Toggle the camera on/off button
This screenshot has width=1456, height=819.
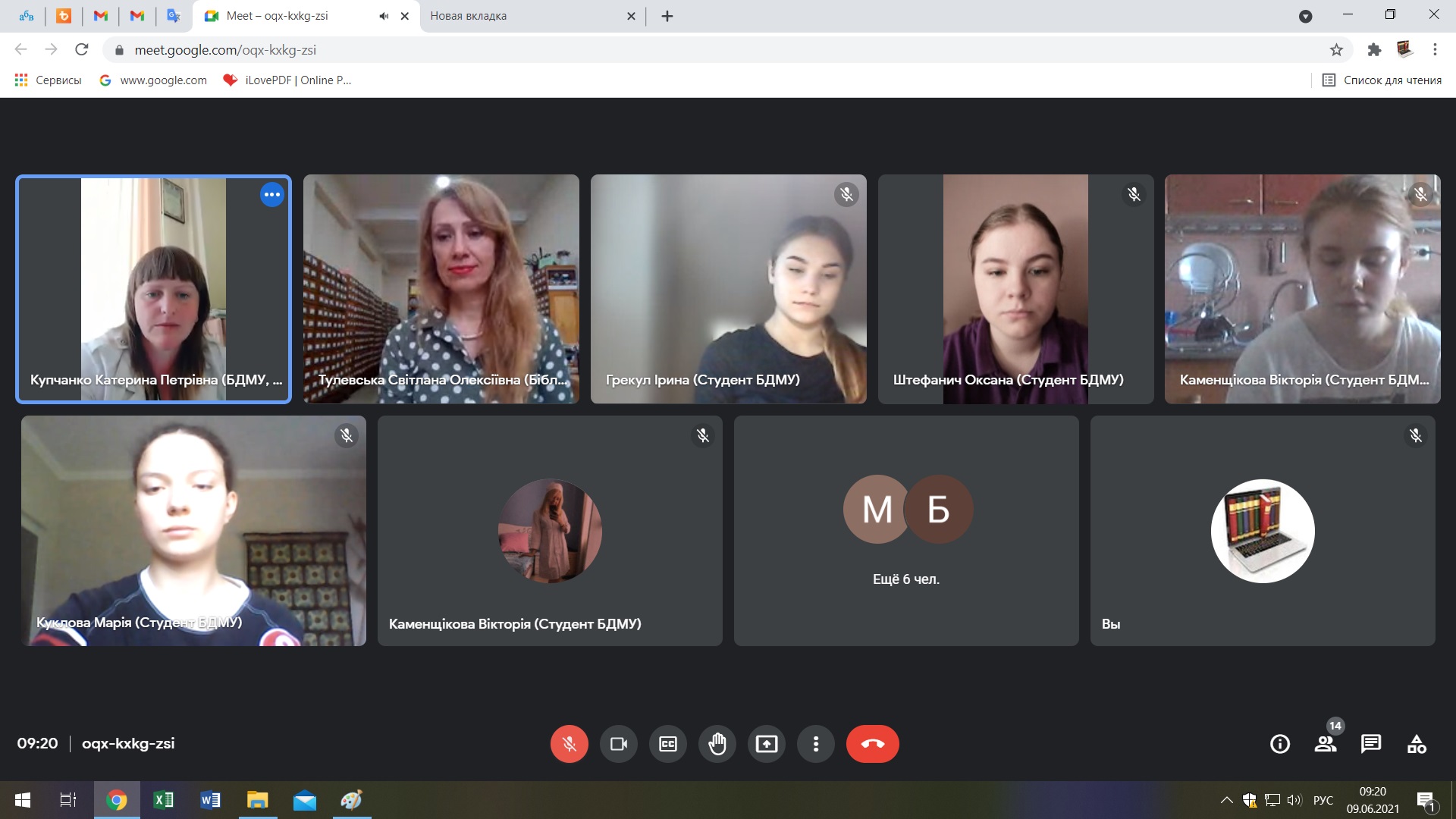coord(619,744)
